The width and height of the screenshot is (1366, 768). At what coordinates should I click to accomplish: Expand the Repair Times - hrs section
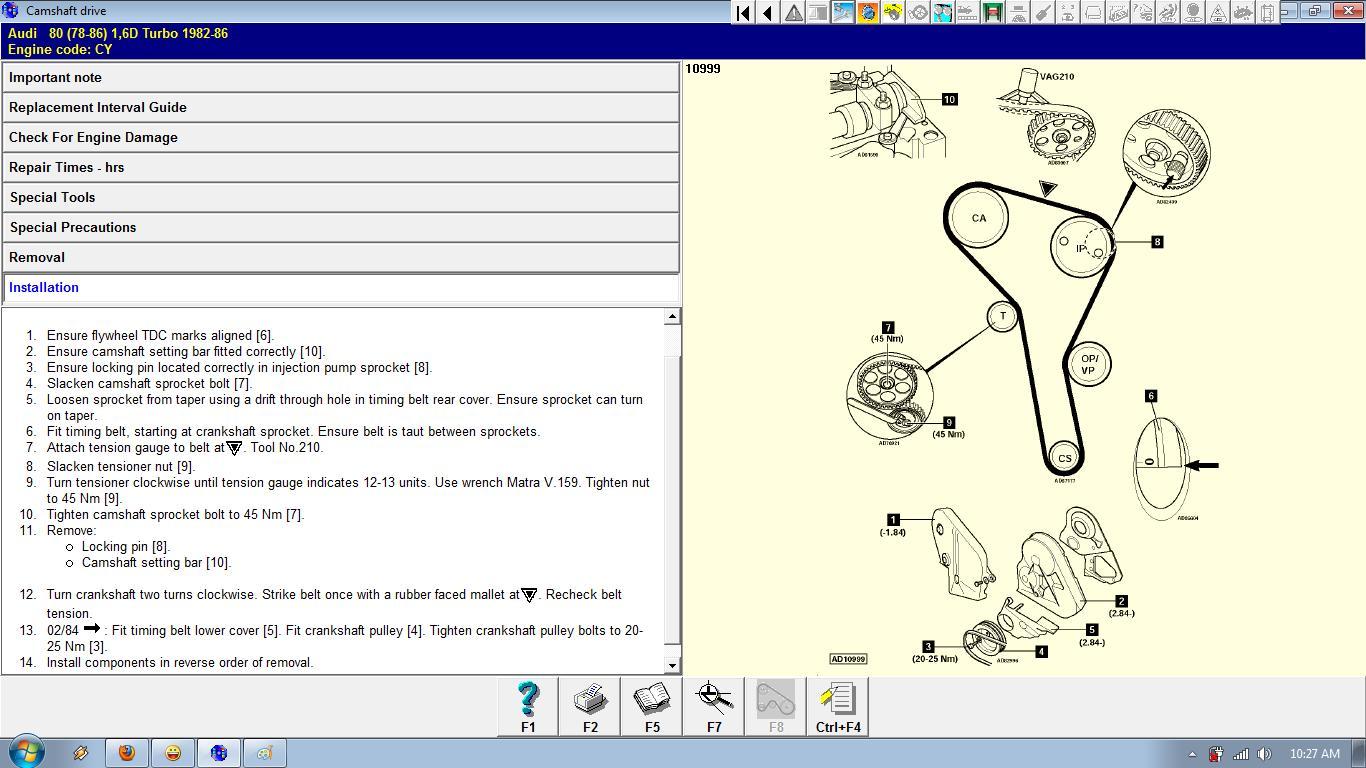coord(340,167)
